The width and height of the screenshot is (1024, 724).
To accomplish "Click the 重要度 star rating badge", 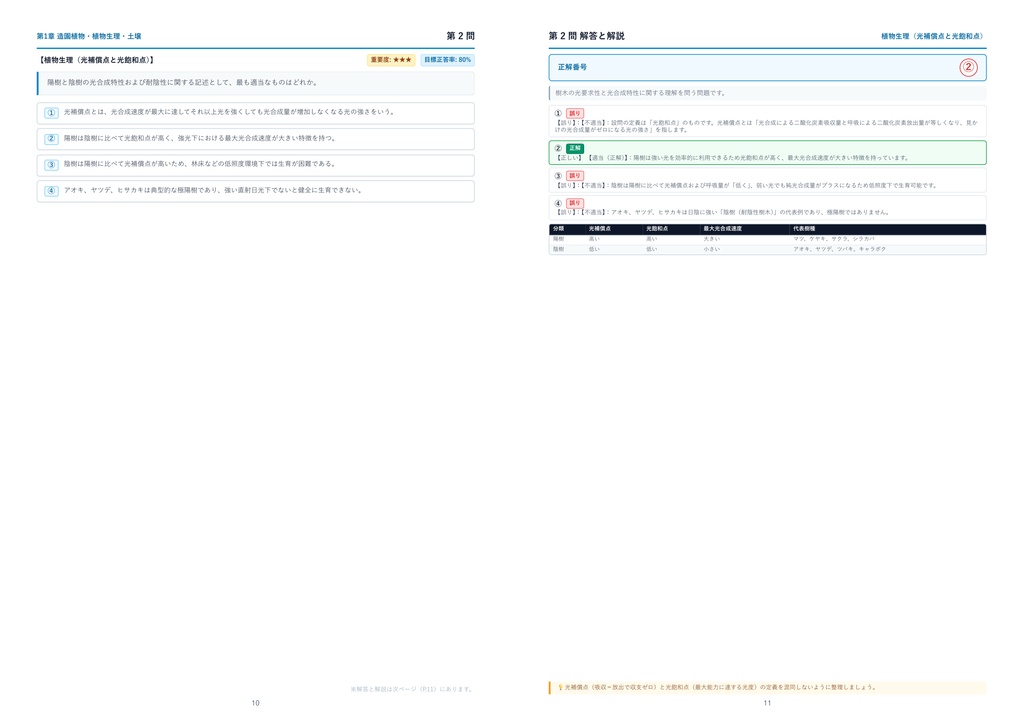I will 391,60.
